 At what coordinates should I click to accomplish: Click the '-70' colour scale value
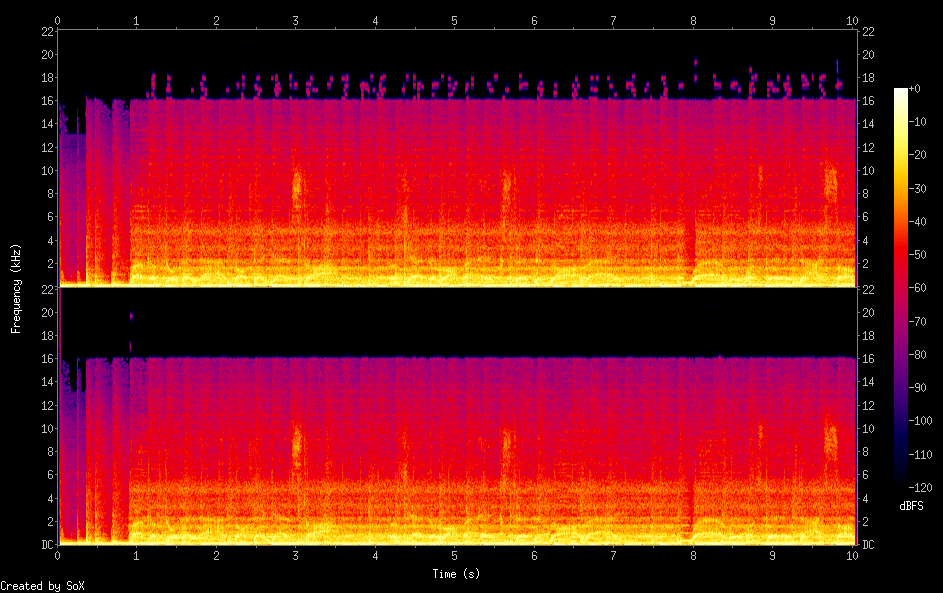point(917,321)
